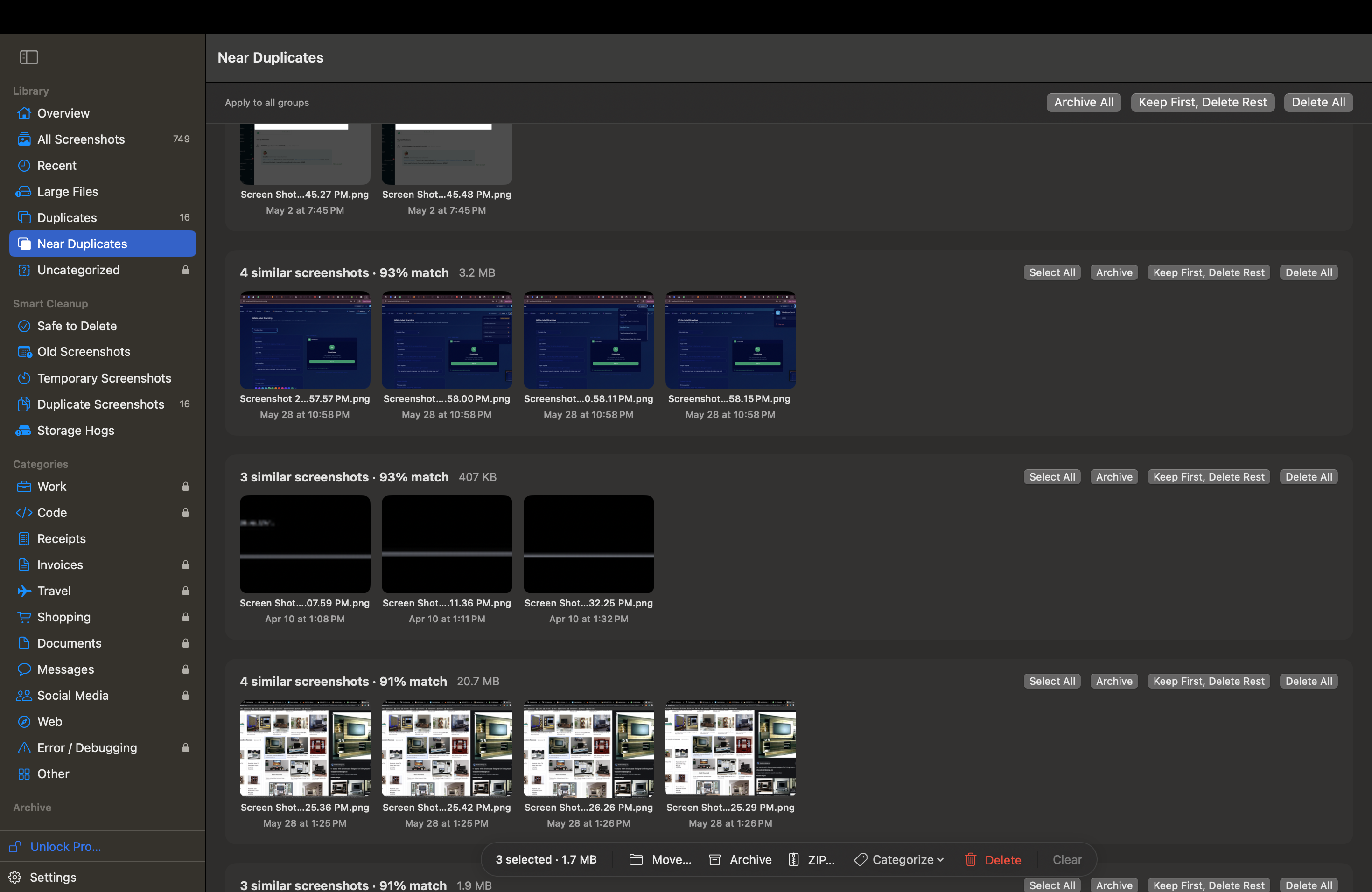
Task: Click the Social Media people icon
Action: (x=24, y=695)
